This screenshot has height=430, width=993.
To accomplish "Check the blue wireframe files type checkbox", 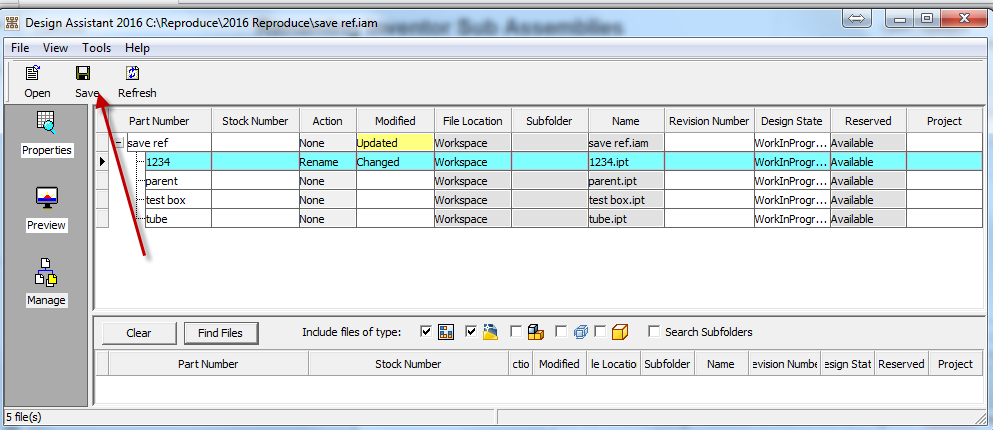I will [x=561, y=331].
